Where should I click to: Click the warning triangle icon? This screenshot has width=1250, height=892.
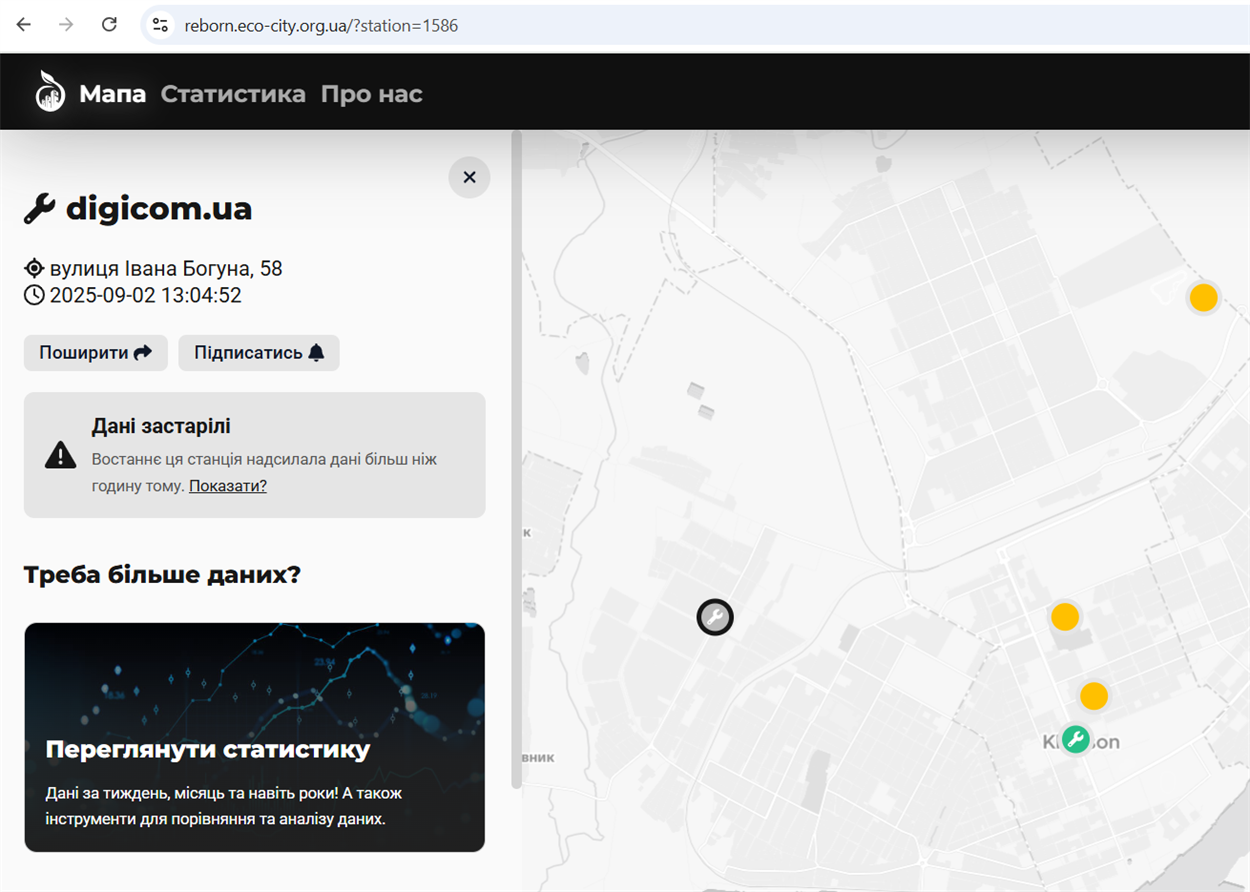(x=61, y=455)
